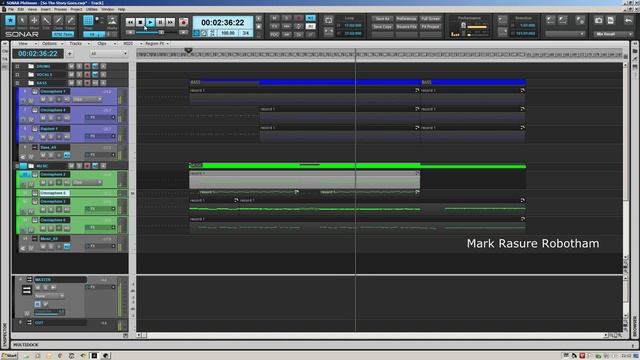Solo the Rapture 1 track
The height and width of the screenshot is (360, 640).
tap(51, 137)
